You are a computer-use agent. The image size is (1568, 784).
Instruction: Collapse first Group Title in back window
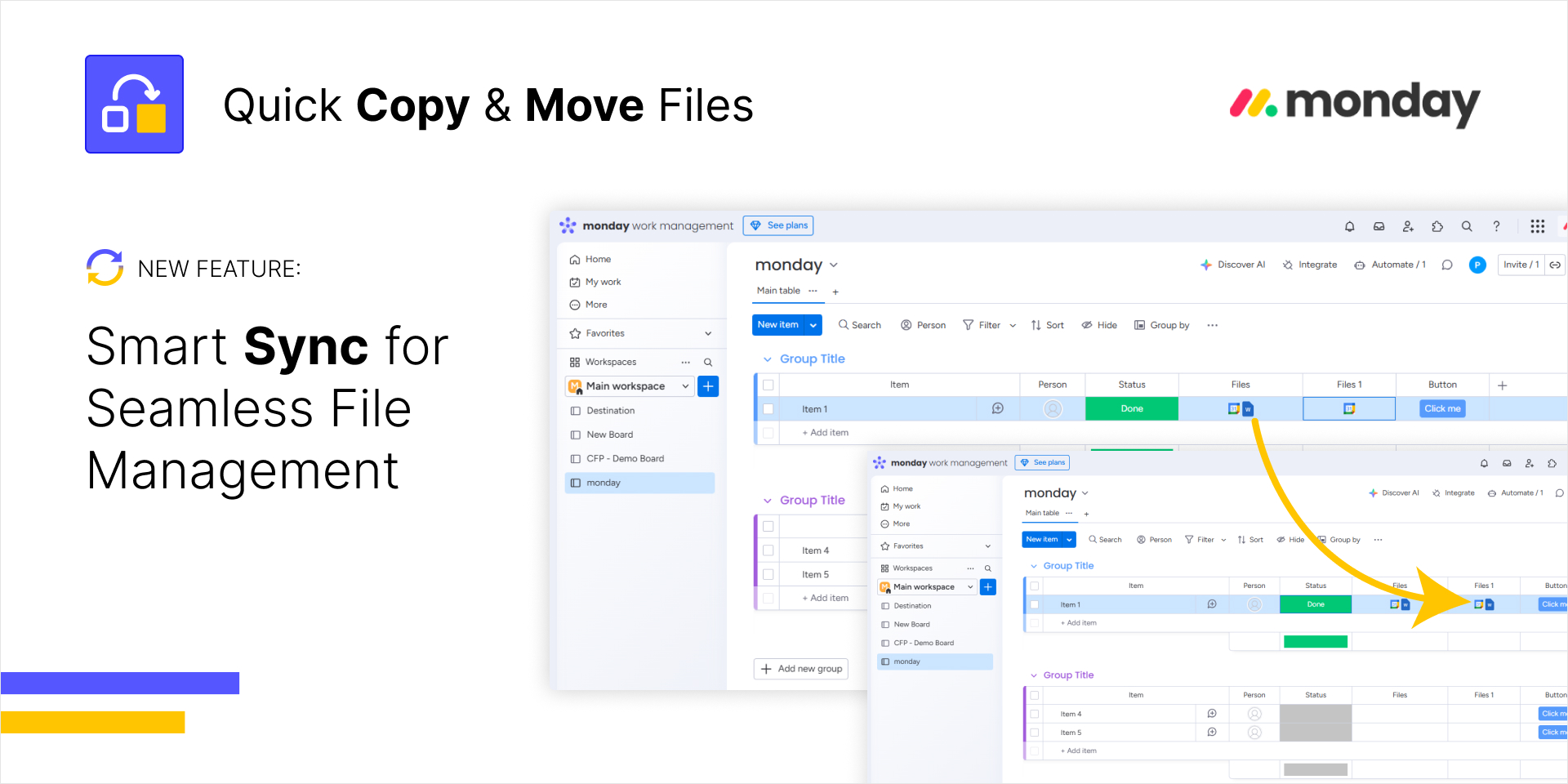tap(768, 359)
